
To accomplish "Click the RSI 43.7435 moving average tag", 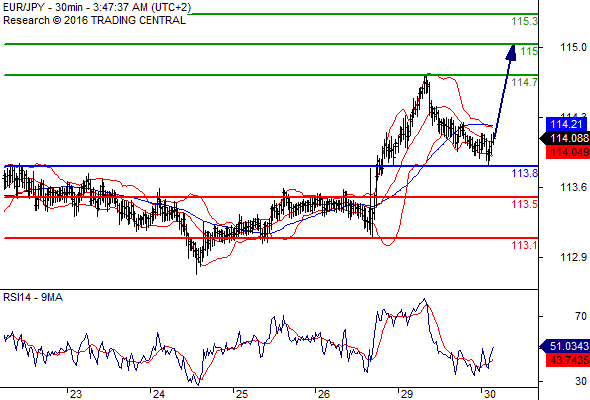I will click(x=568, y=360).
